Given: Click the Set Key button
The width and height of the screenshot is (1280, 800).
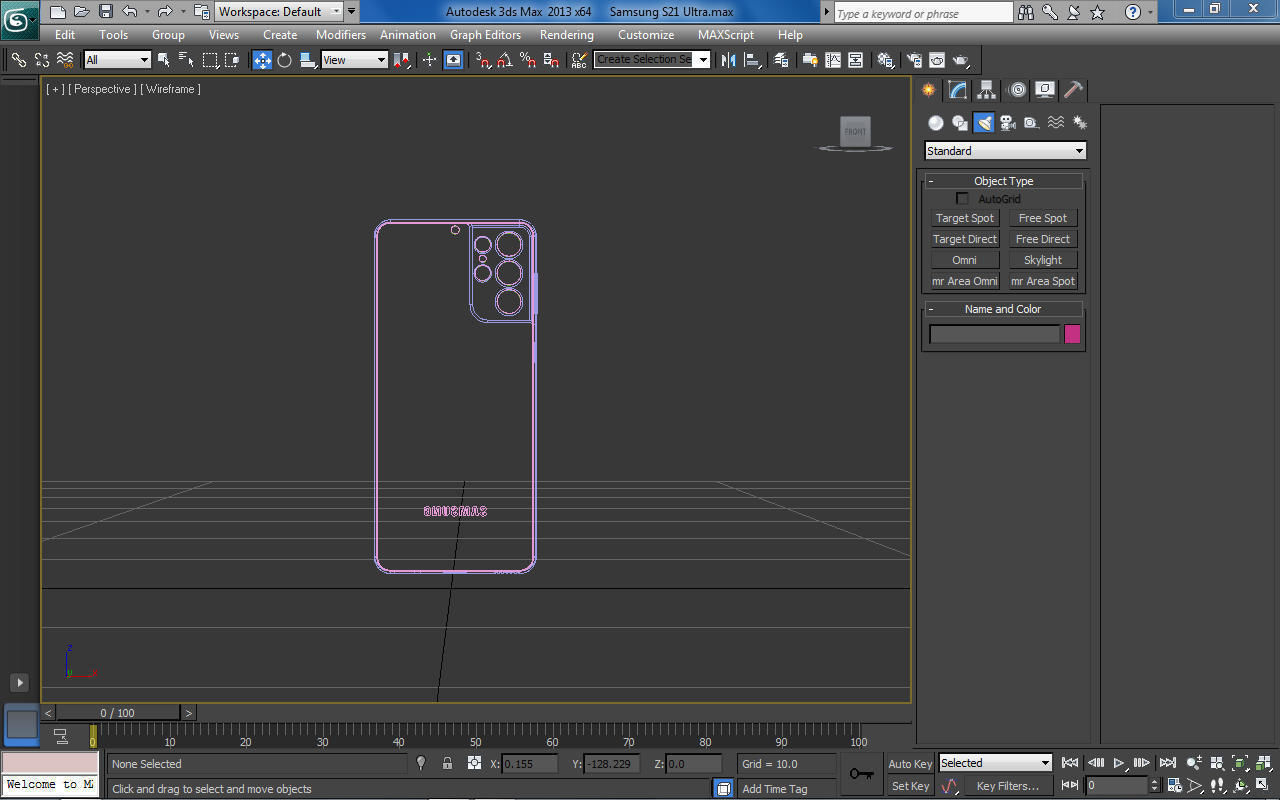Looking at the screenshot, I should (910, 786).
